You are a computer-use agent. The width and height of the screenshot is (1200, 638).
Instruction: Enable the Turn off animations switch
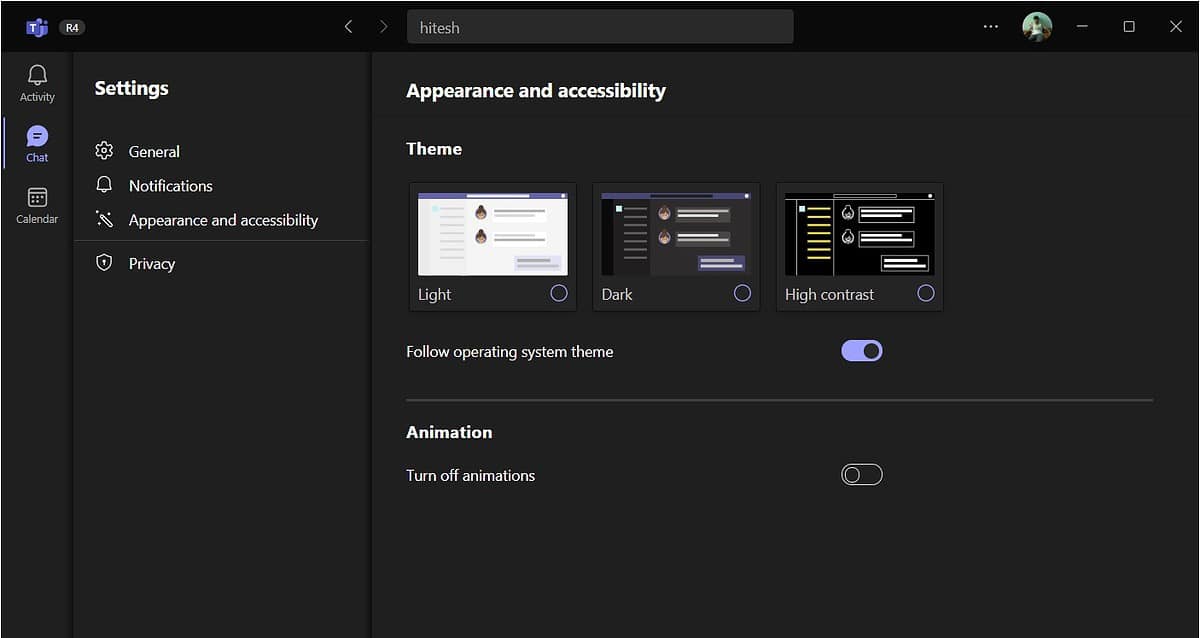coord(862,474)
